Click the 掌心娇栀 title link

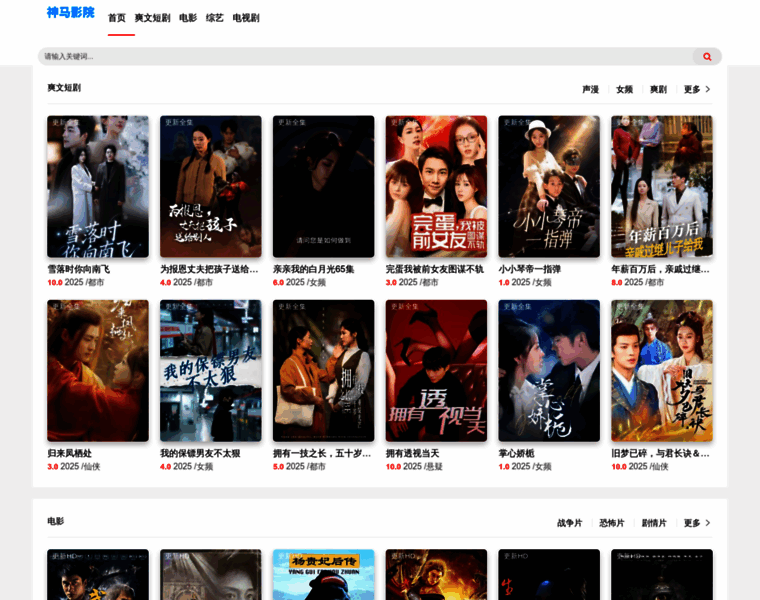tap(520, 453)
